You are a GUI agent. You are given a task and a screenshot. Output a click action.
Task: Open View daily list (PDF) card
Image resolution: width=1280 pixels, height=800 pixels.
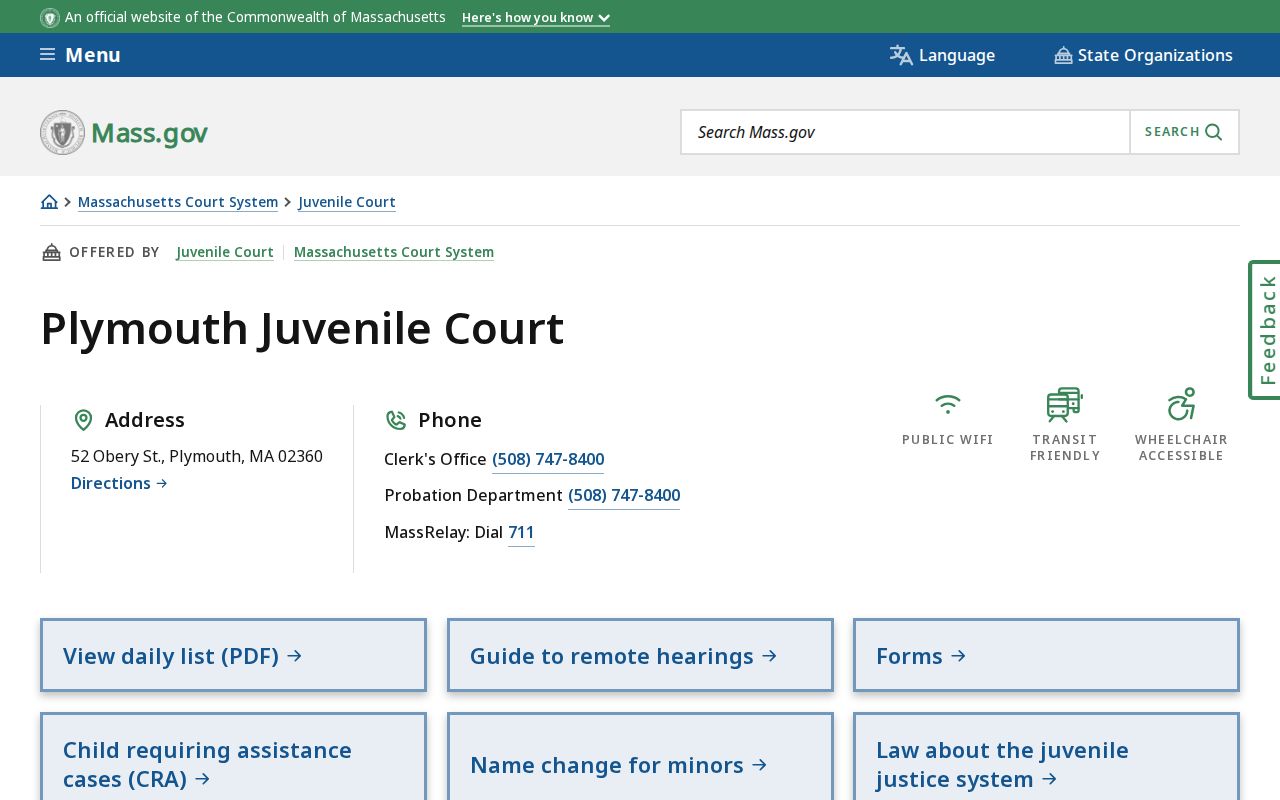pyautogui.click(x=233, y=655)
